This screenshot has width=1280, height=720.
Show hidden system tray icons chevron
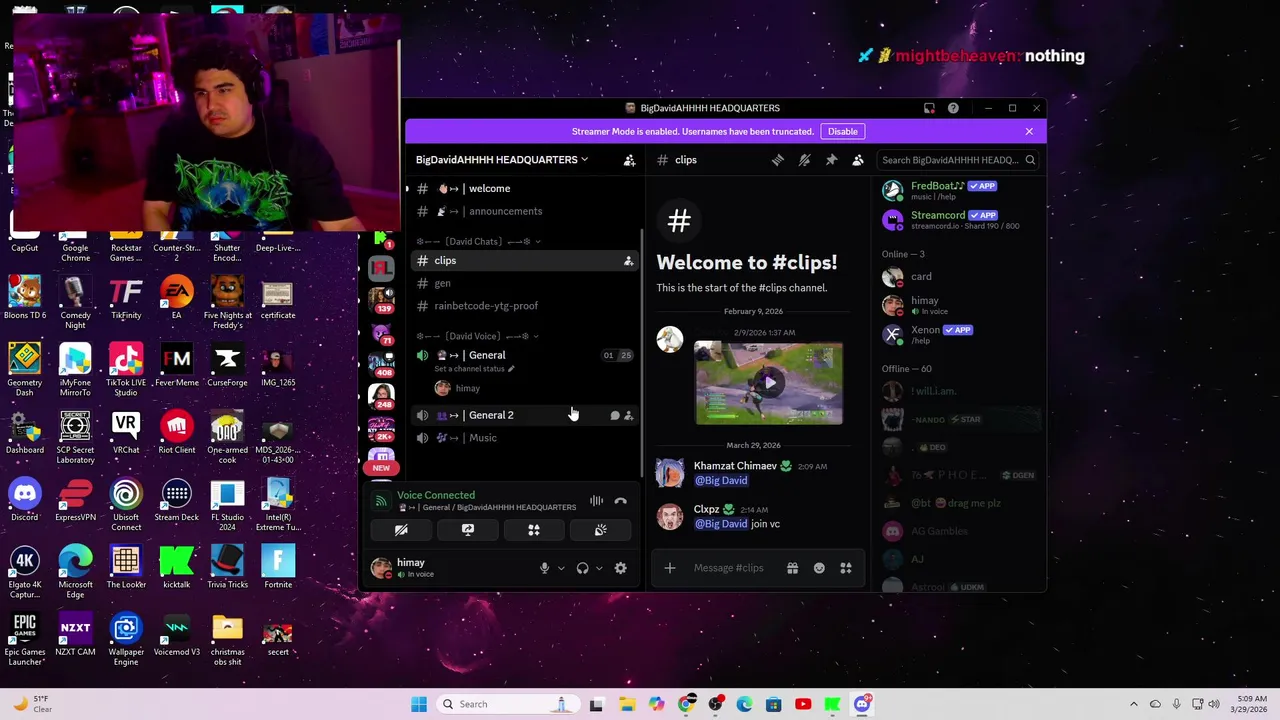(x=1133, y=704)
